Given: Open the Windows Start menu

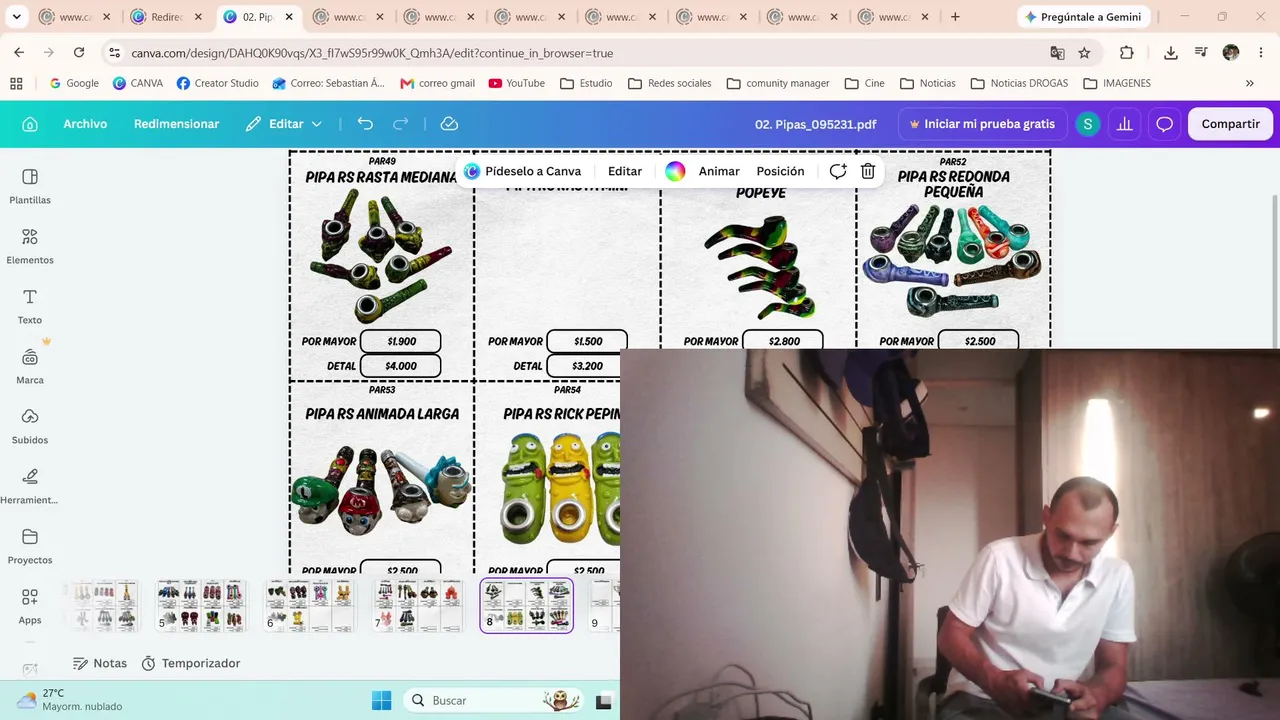Looking at the screenshot, I should point(382,700).
